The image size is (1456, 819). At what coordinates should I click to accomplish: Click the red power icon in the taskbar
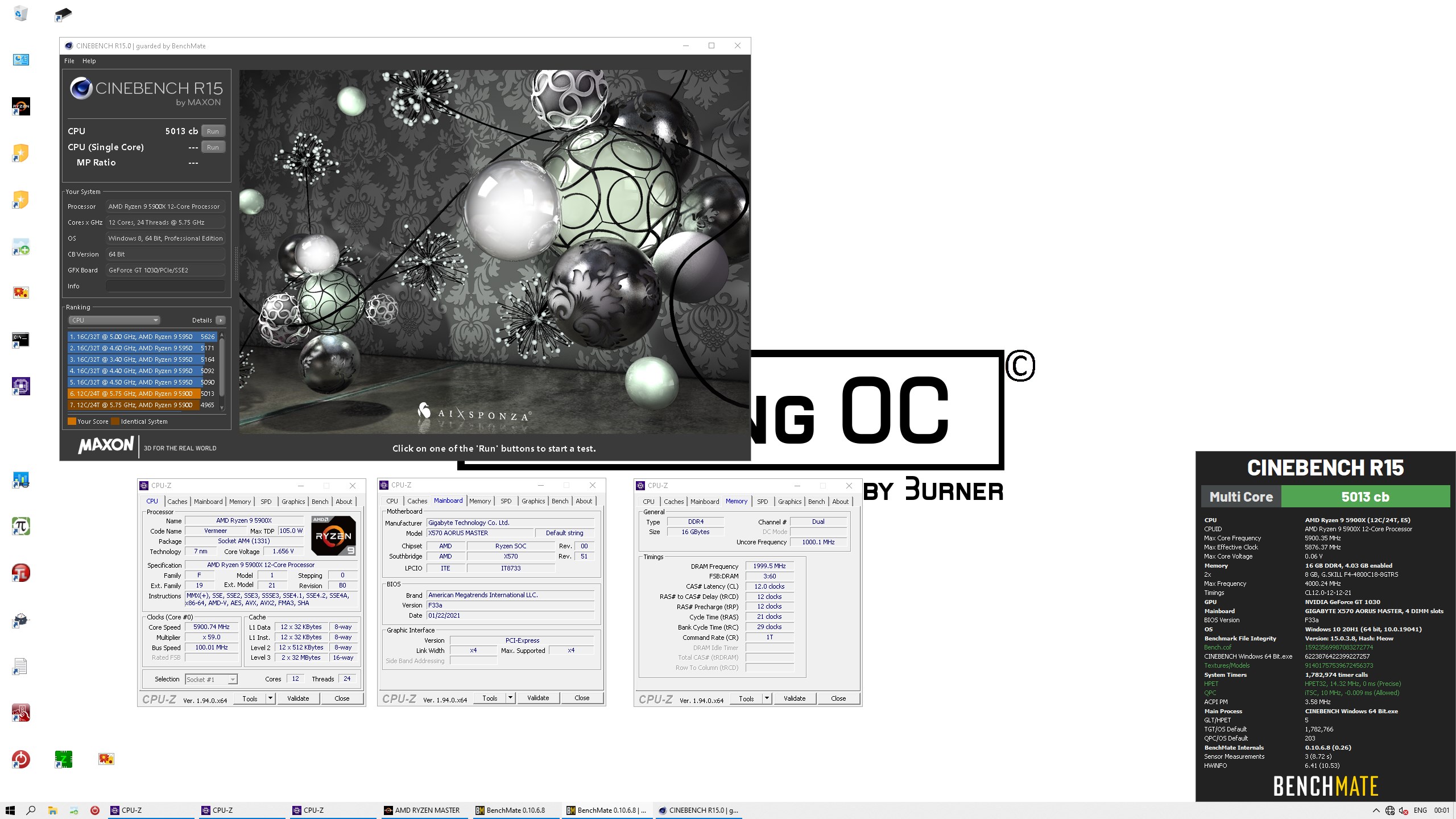coord(95,810)
